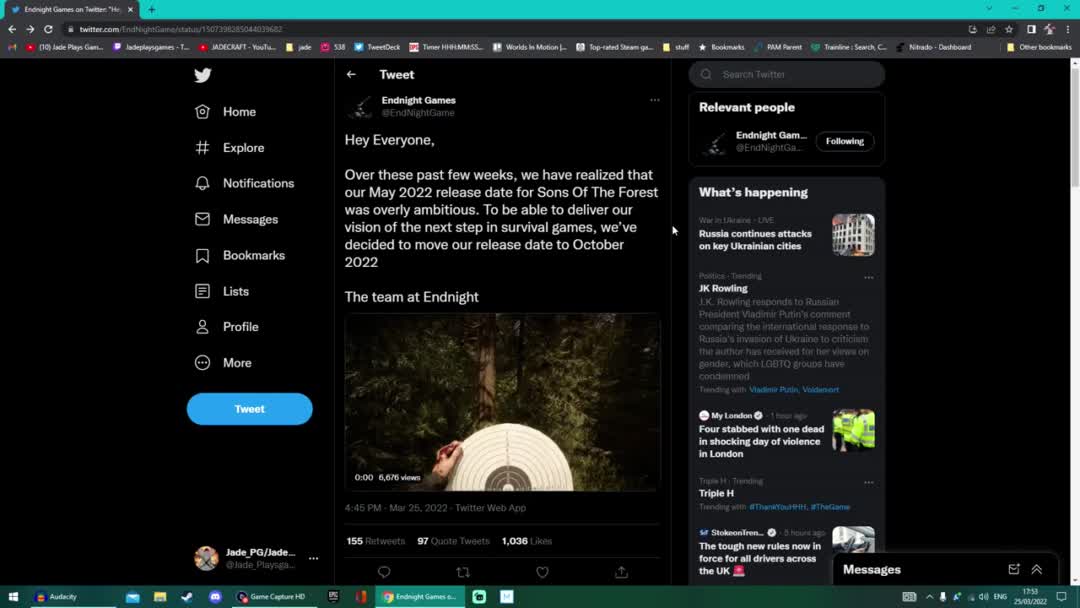Share the tweet via share icon

pos(621,572)
